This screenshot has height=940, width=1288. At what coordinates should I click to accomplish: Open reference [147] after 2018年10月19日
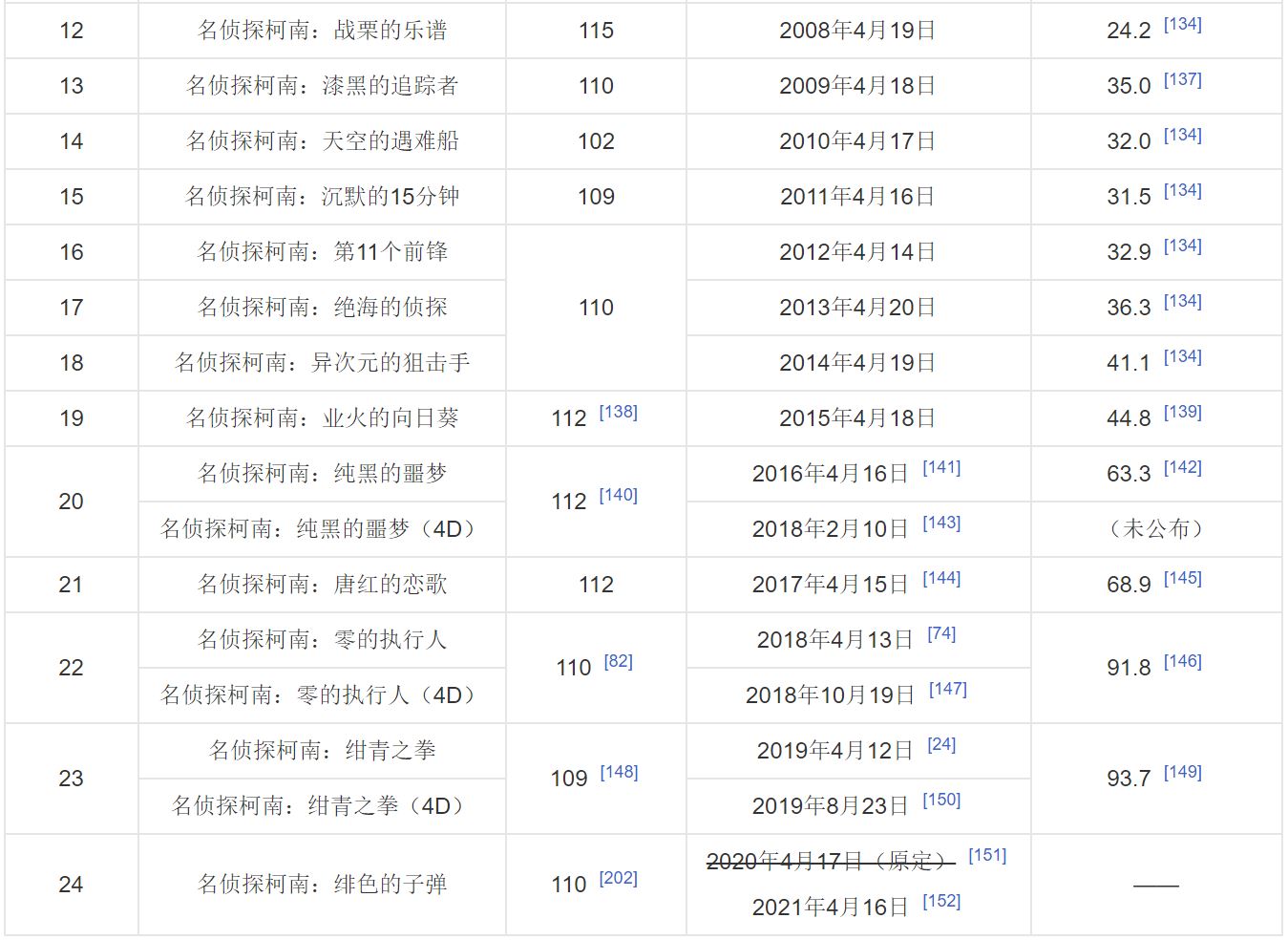[948, 690]
